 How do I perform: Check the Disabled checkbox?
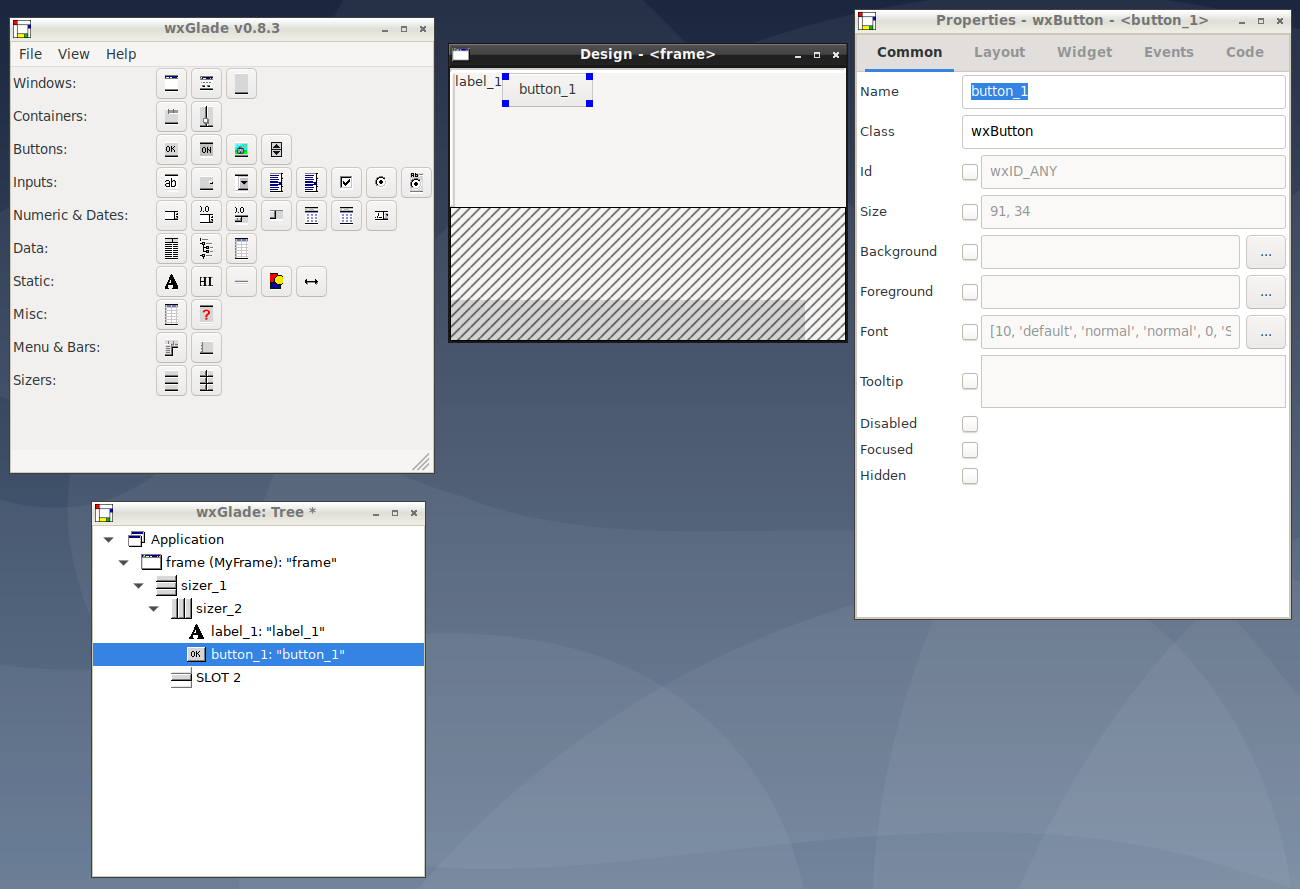[970, 424]
